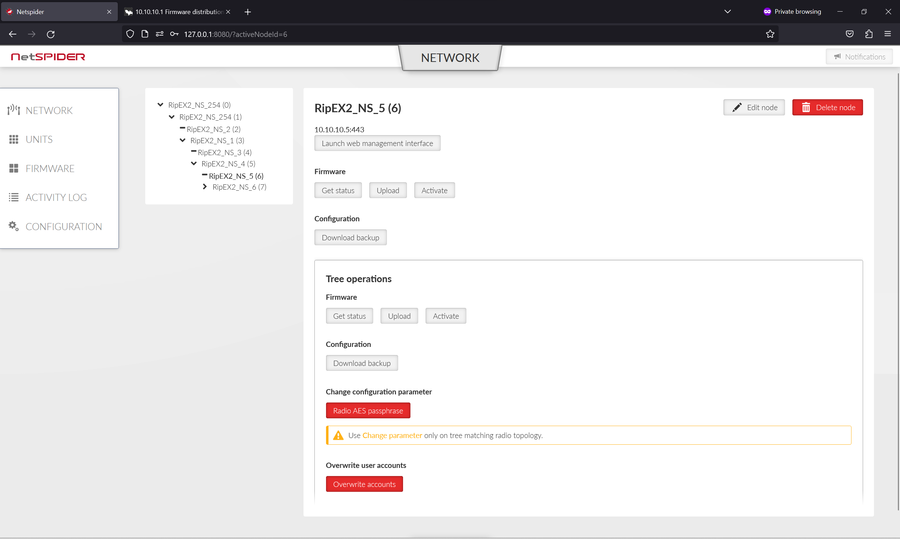This screenshot has height=539, width=900.
Task: Click Tree operations Download backup button
Action: tap(362, 363)
